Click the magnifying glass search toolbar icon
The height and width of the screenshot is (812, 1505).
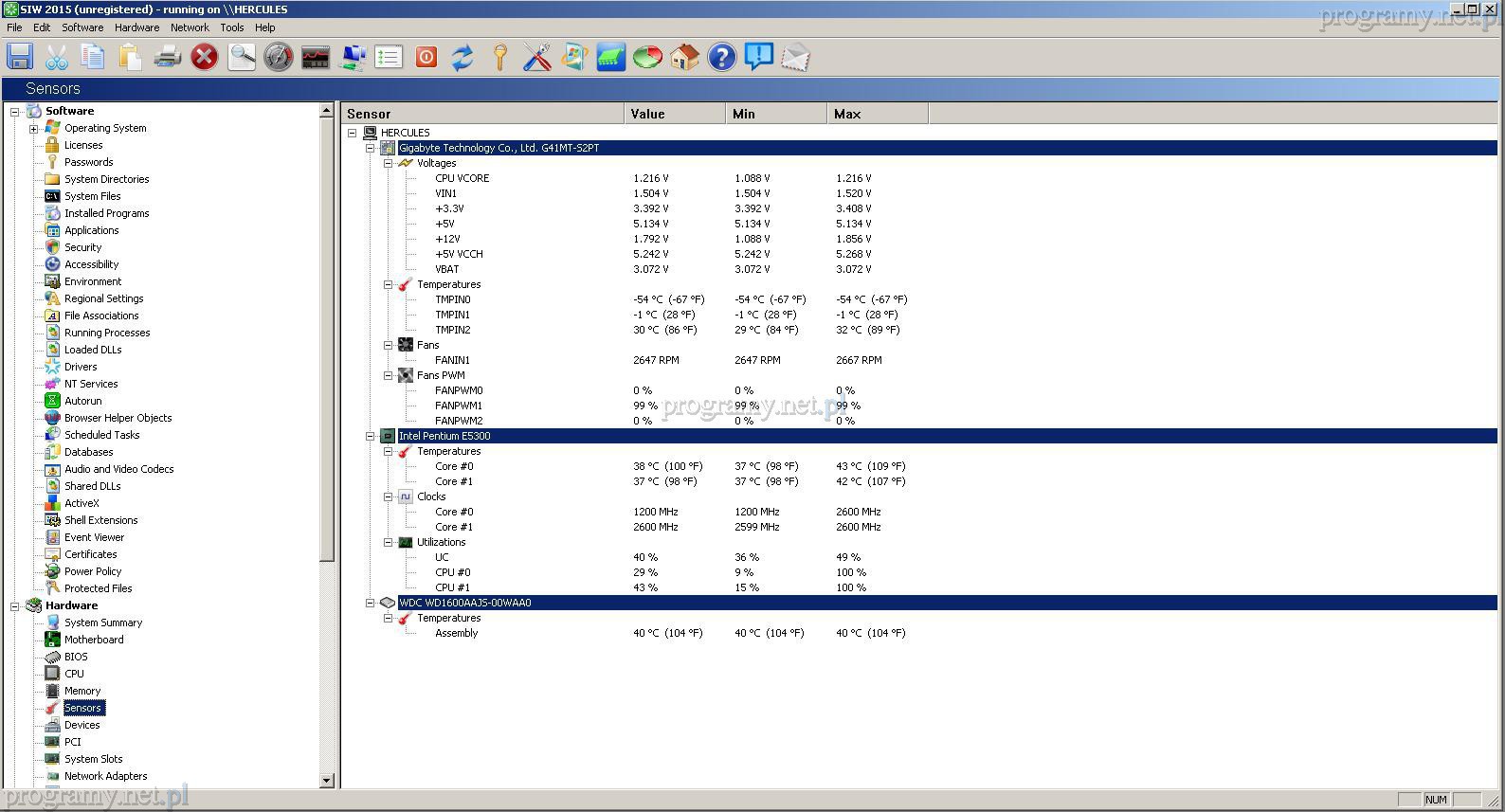click(x=242, y=58)
